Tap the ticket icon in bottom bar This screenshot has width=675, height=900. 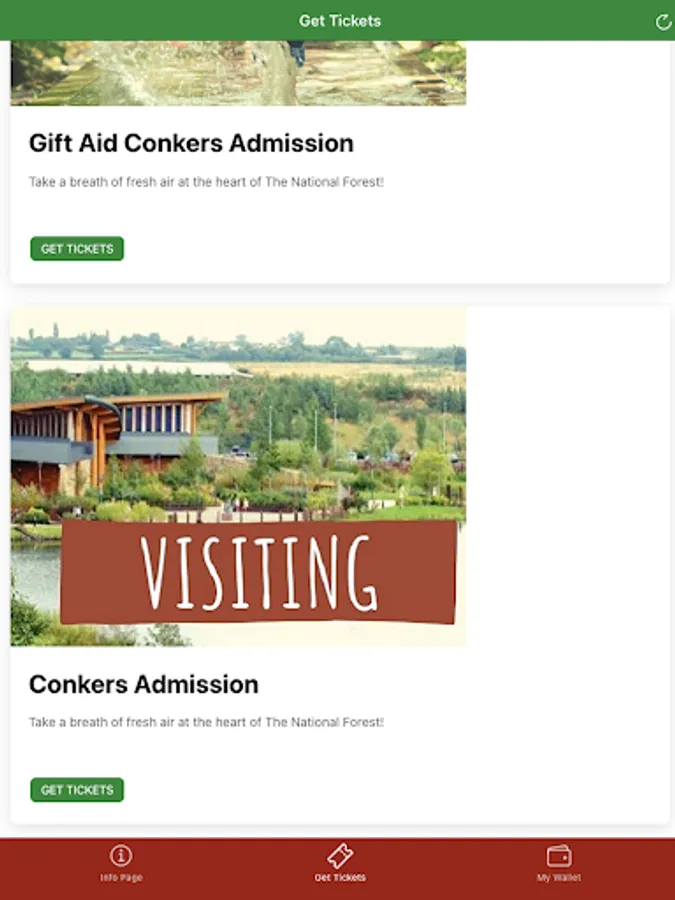pyautogui.click(x=340, y=856)
